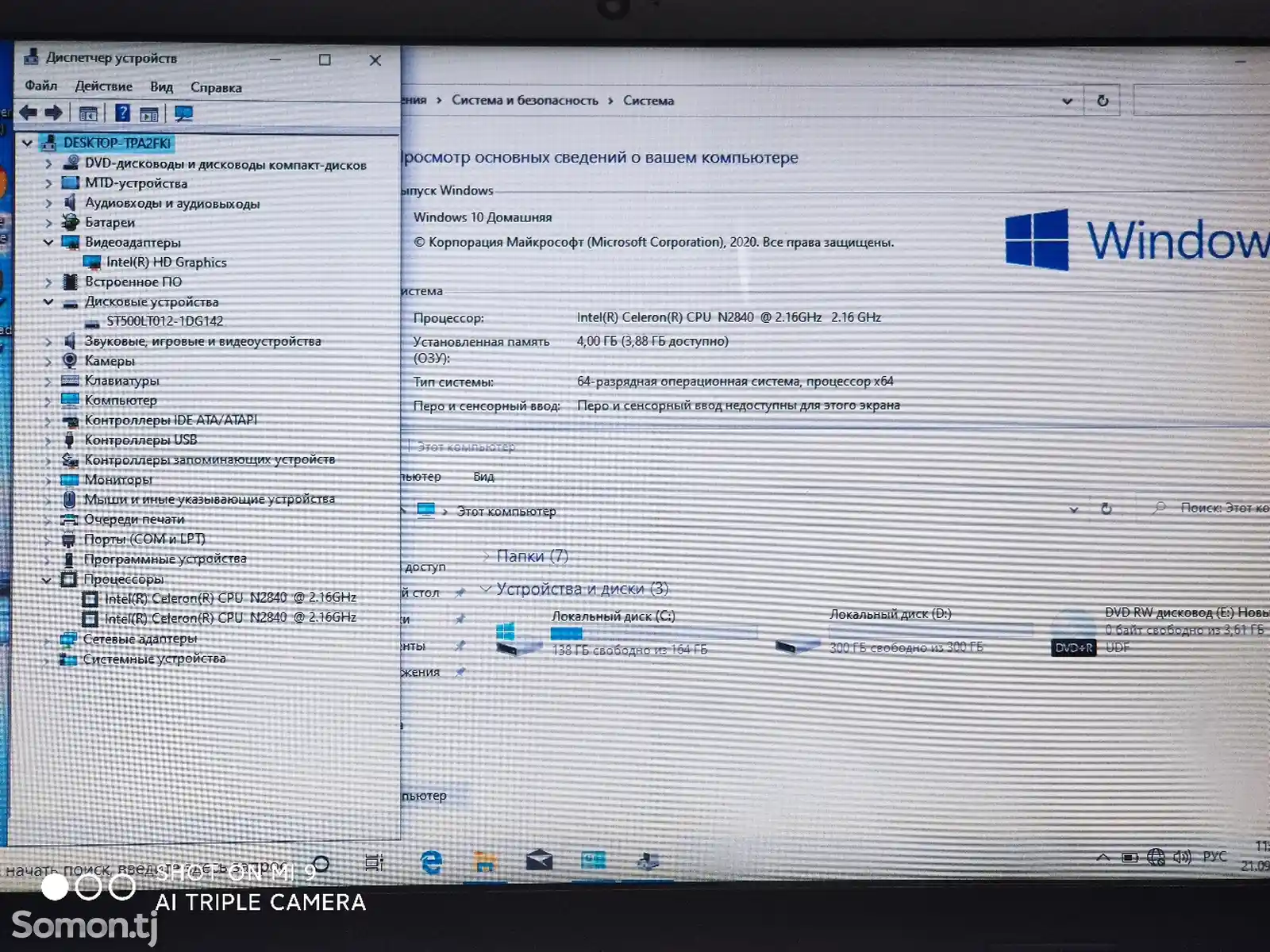Click Система и безопасность breadcrumb in System window

click(x=525, y=100)
